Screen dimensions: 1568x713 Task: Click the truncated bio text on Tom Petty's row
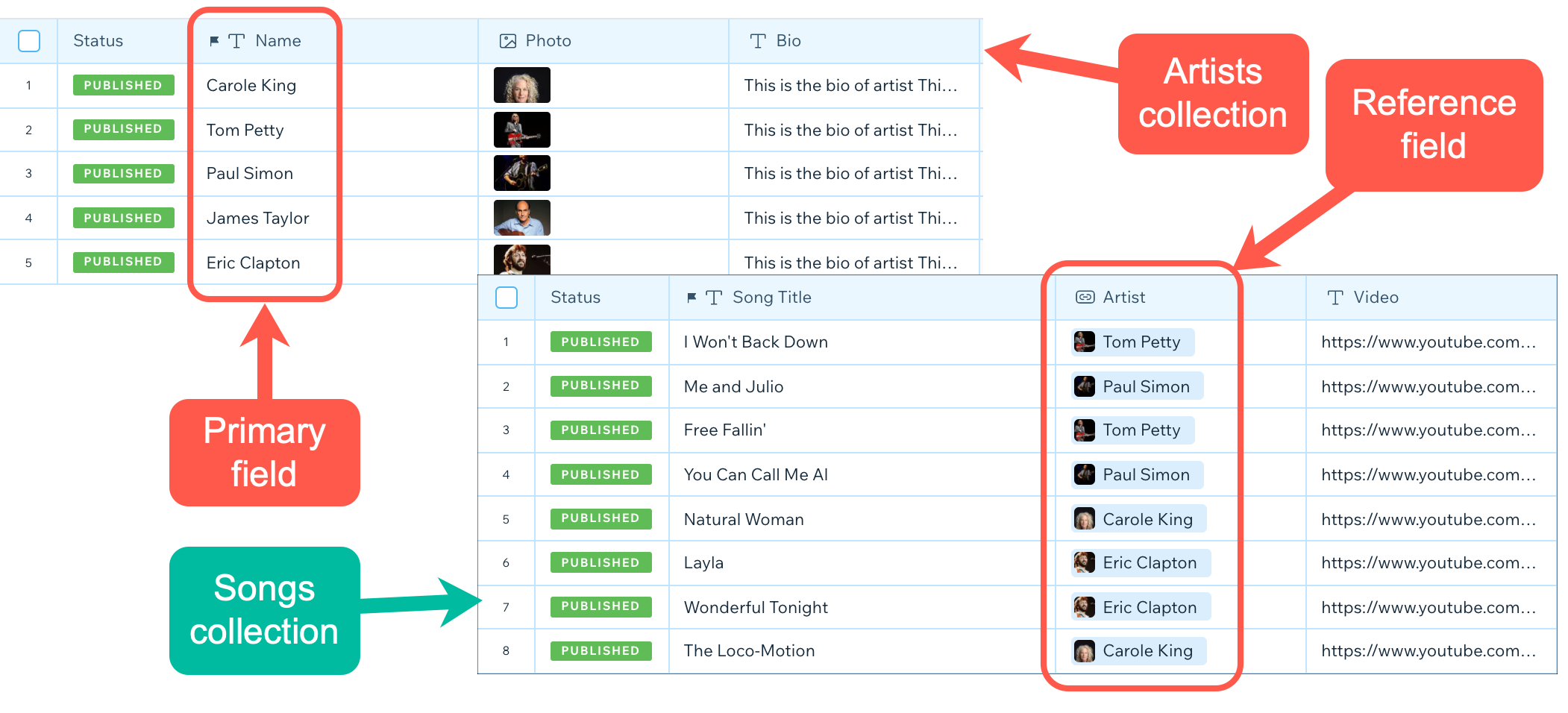point(850,130)
